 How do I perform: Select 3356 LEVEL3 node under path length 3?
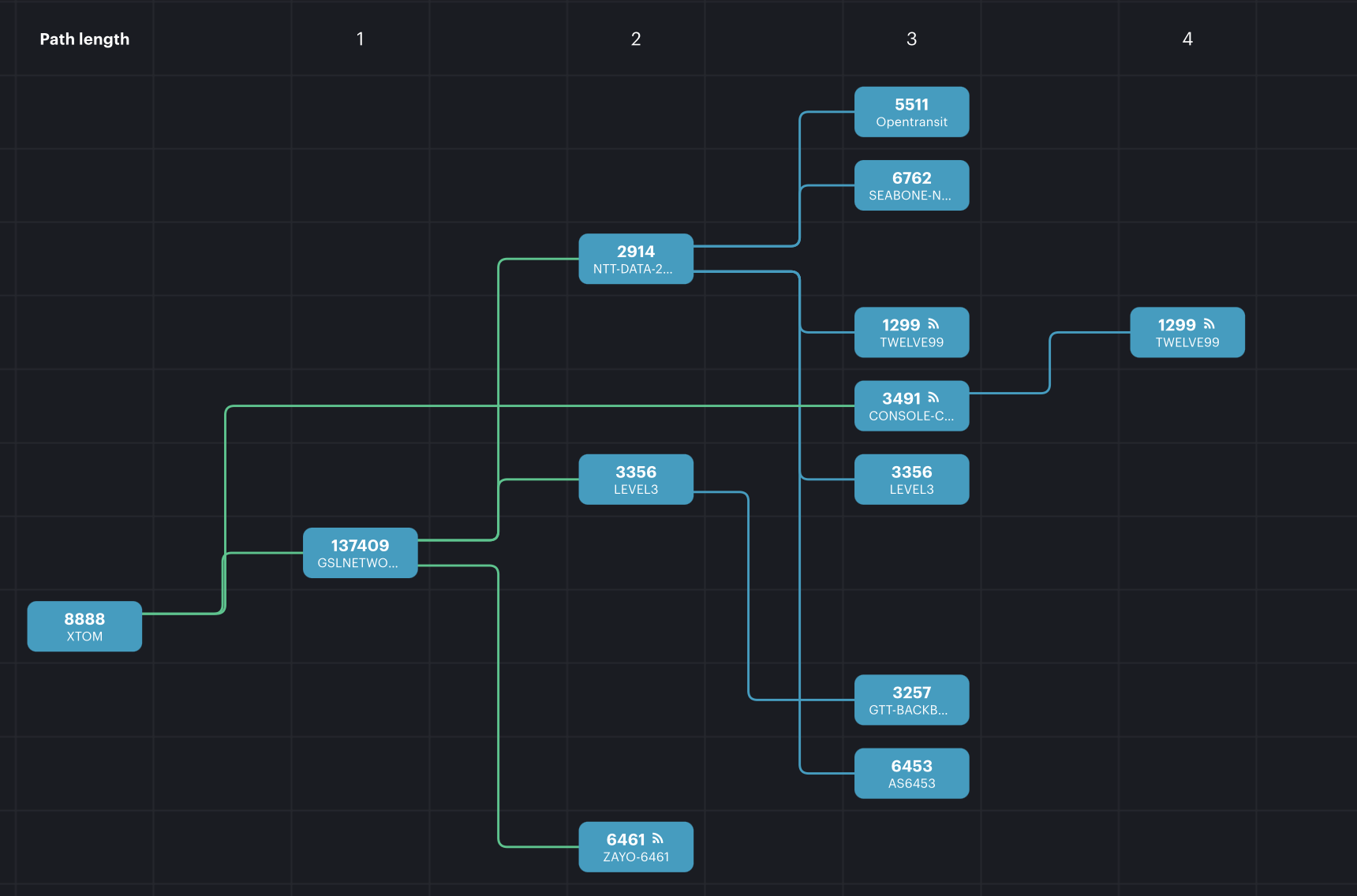(911, 480)
